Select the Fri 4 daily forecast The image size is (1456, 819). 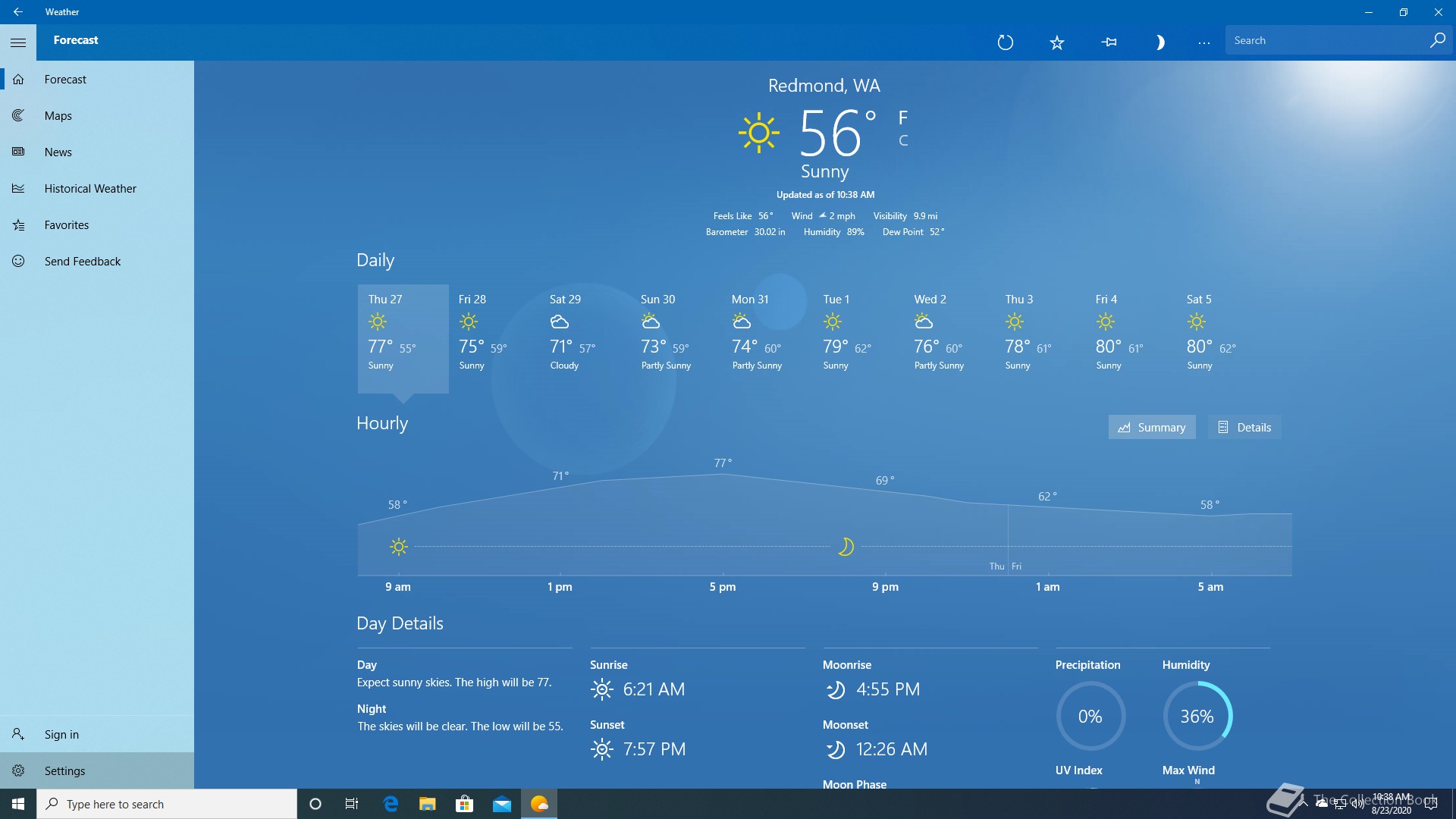click(1131, 338)
